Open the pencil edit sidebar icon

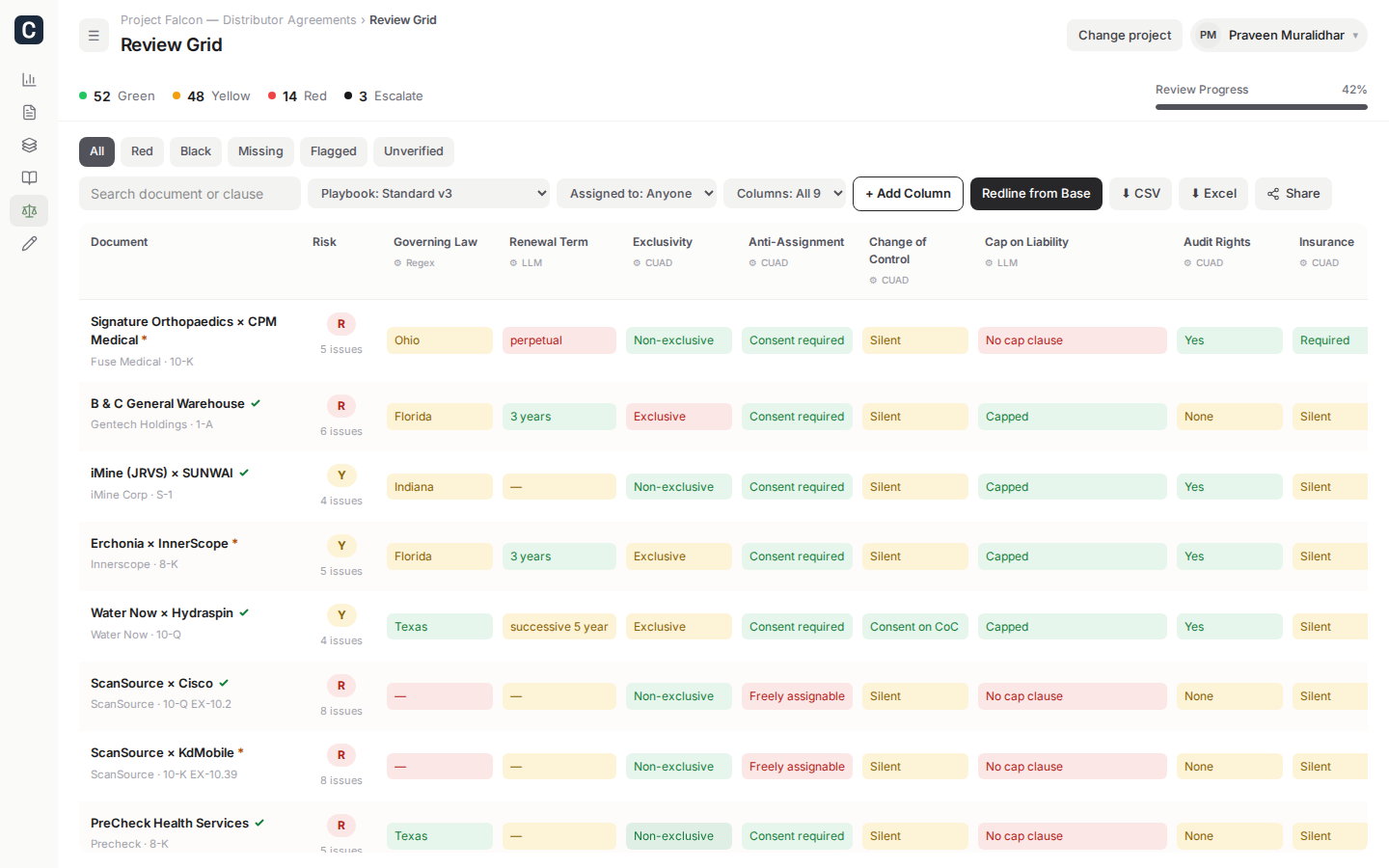(29, 244)
